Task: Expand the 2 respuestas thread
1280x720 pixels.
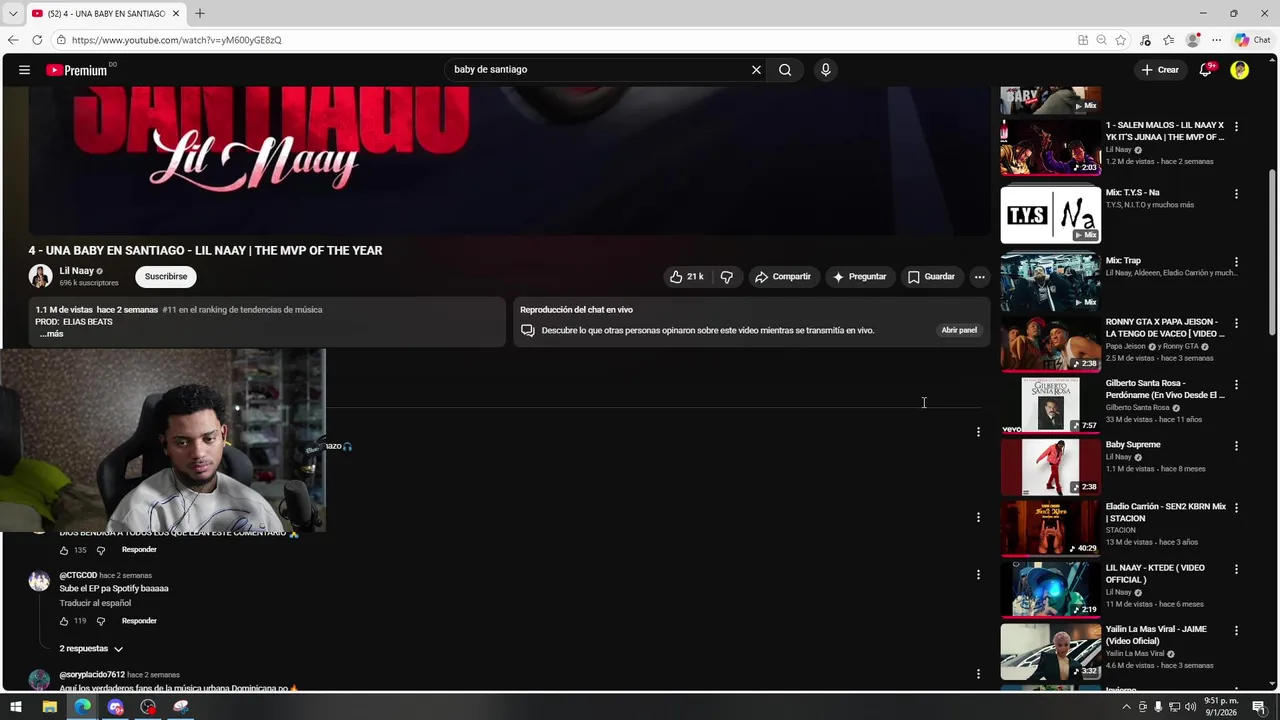Action: pos(91,649)
